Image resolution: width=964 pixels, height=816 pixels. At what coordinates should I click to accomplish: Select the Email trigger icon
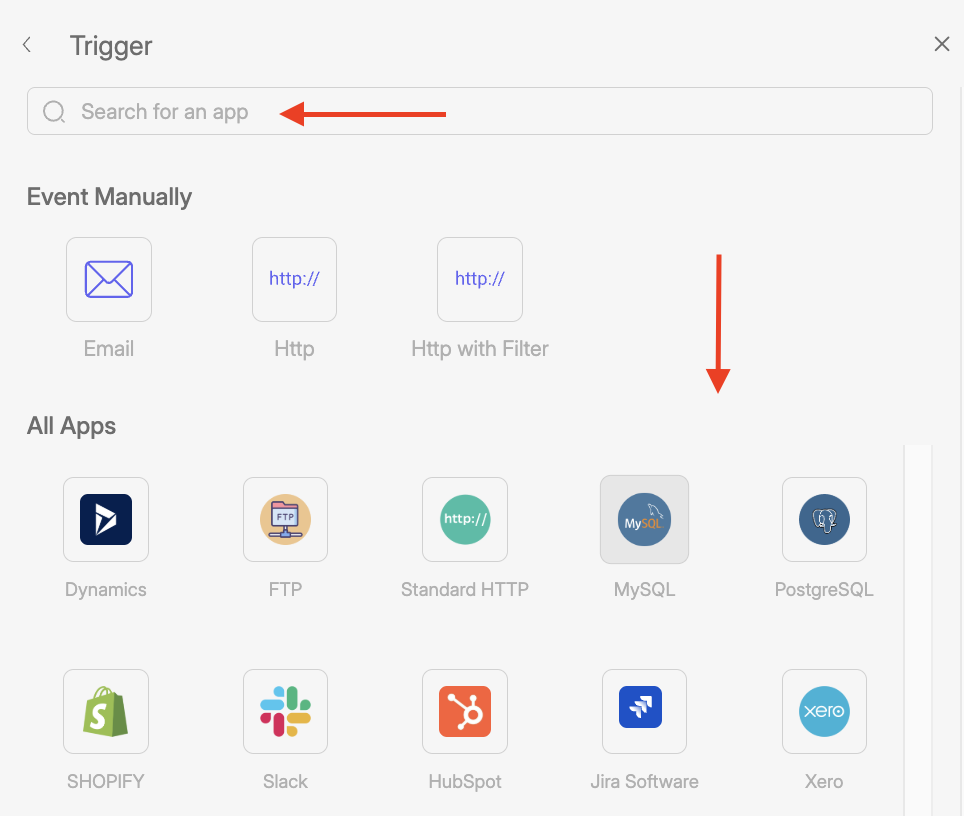(x=109, y=279)
